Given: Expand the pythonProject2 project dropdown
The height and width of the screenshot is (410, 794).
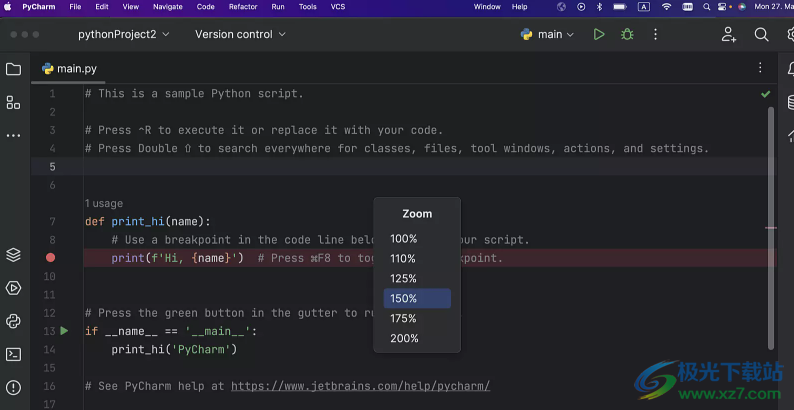Looking at the screenshot, I should pos(124,34).
